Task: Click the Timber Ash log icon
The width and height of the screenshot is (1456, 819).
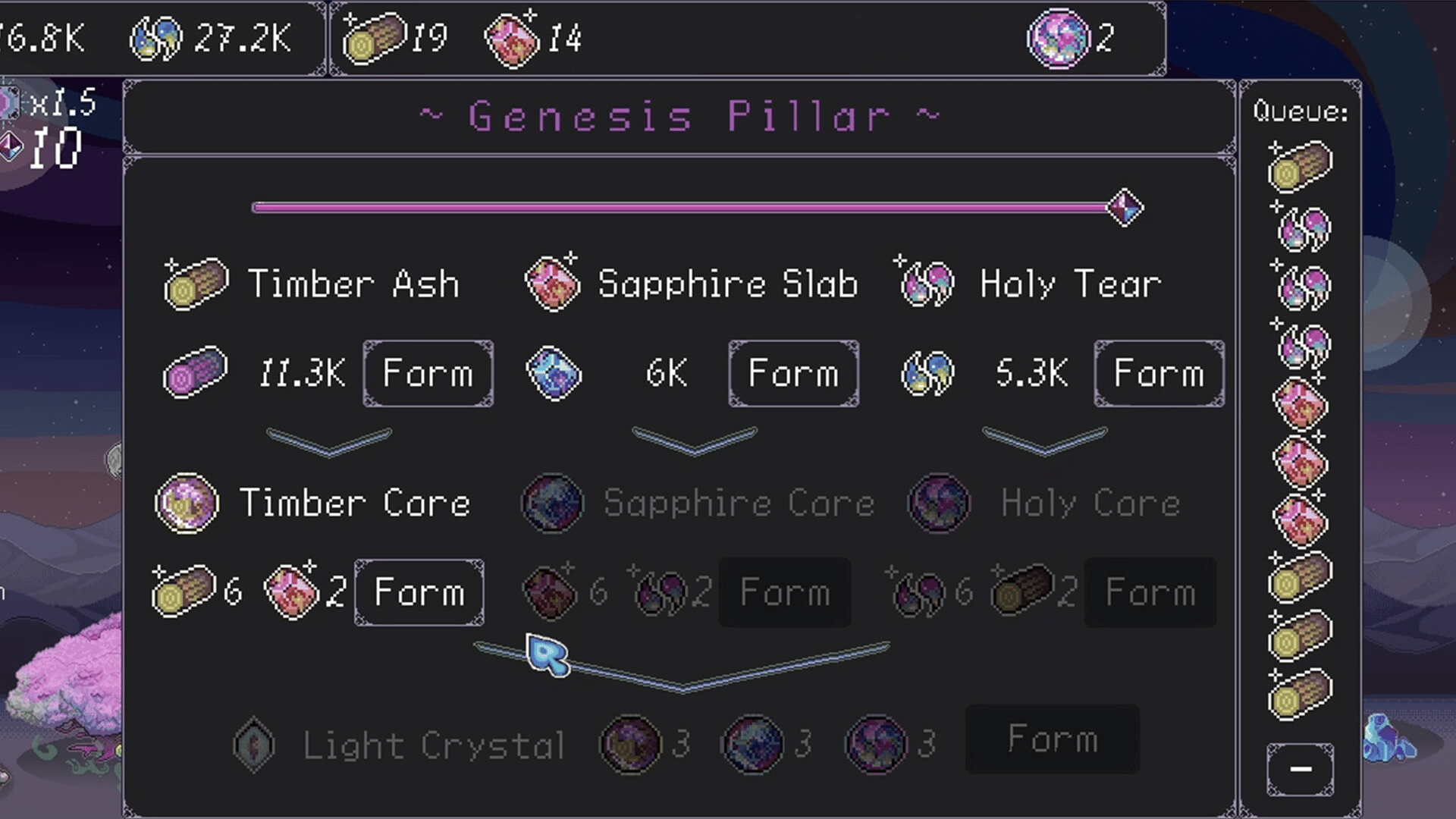Action: pyautogui.click(x=195, y=284)
